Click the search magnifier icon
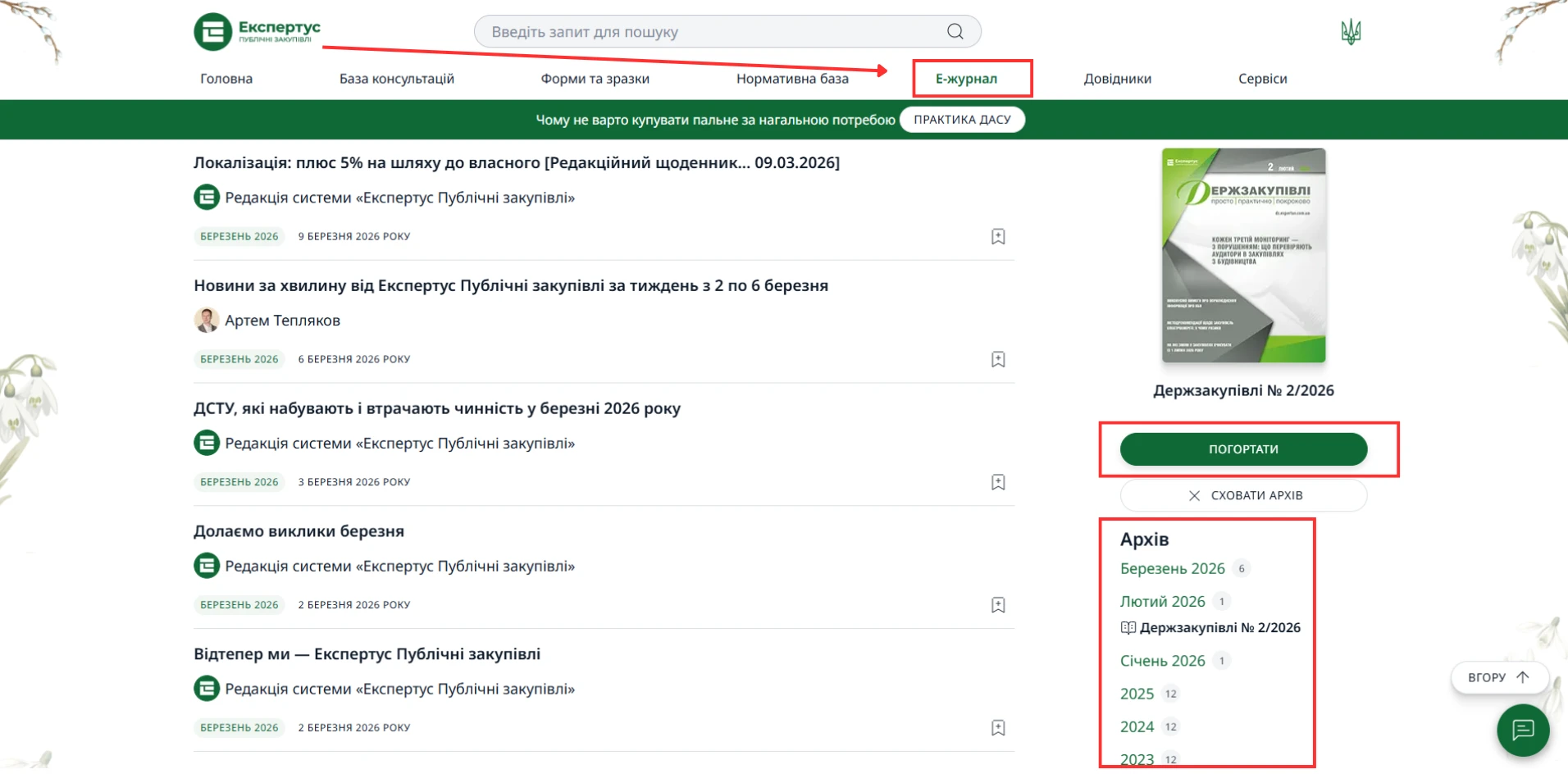 954,31
